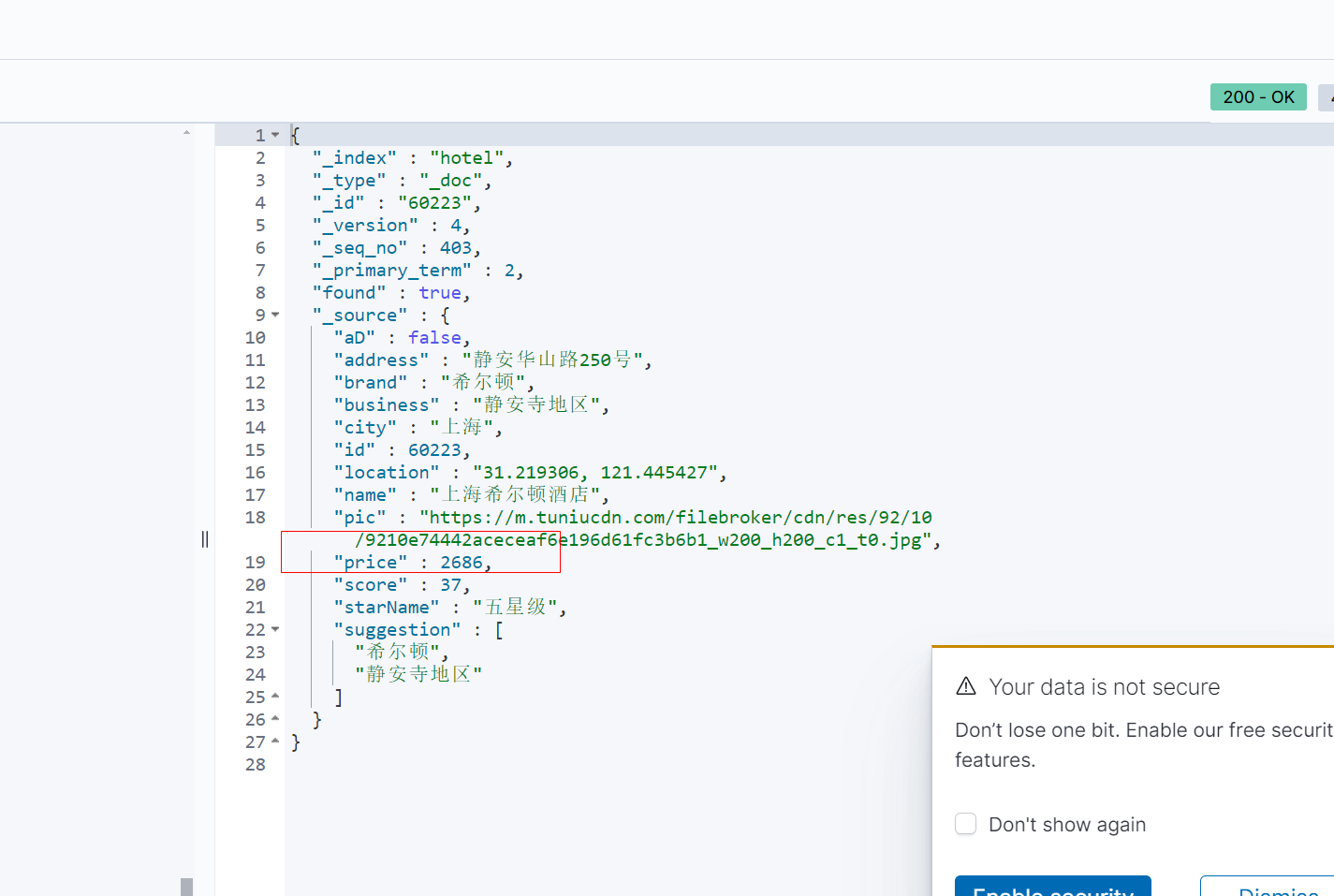Click the "city" field line
Viewport: 1334px width, 896px height.
418,427
